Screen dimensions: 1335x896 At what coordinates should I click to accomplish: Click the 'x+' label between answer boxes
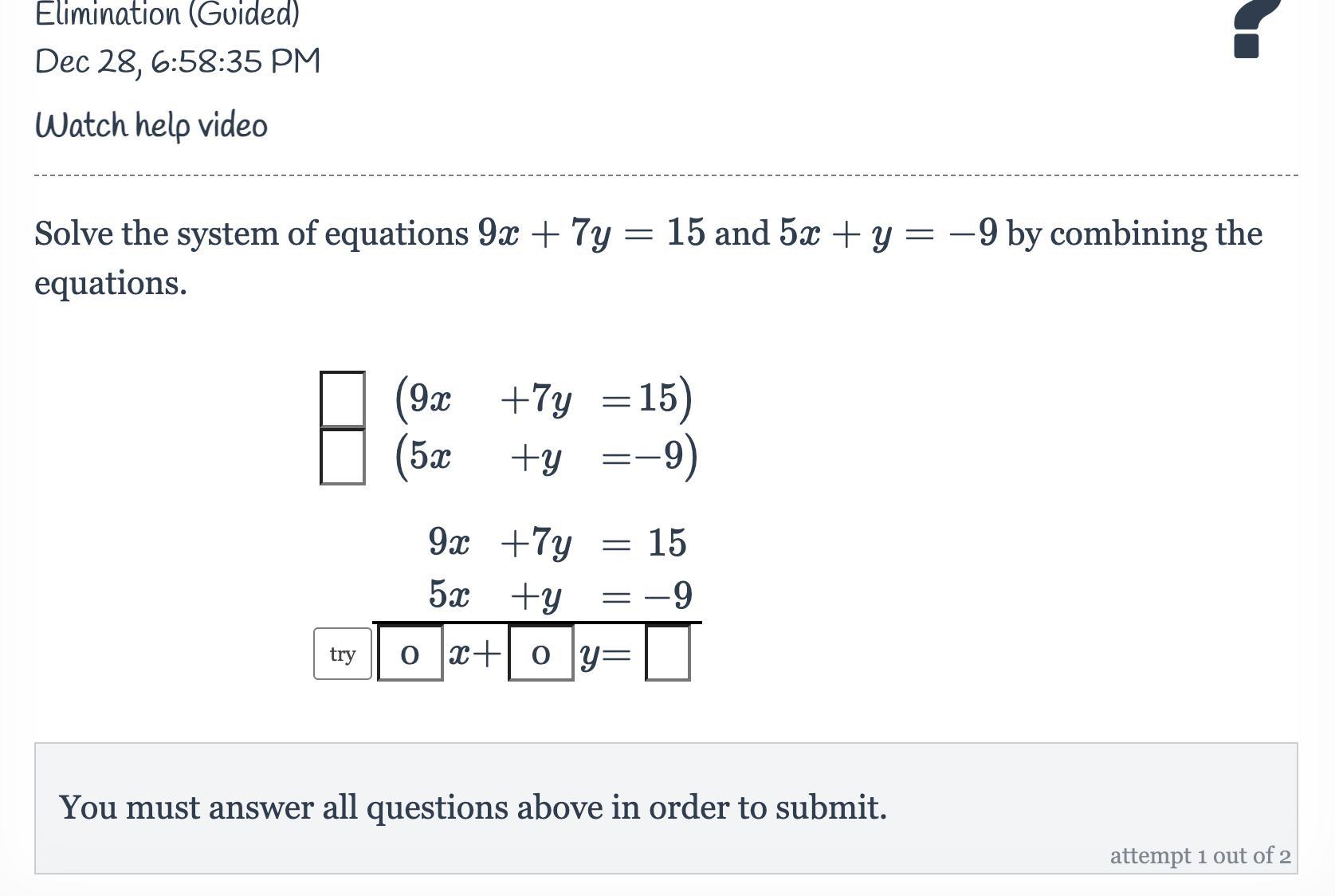(476, 654)
